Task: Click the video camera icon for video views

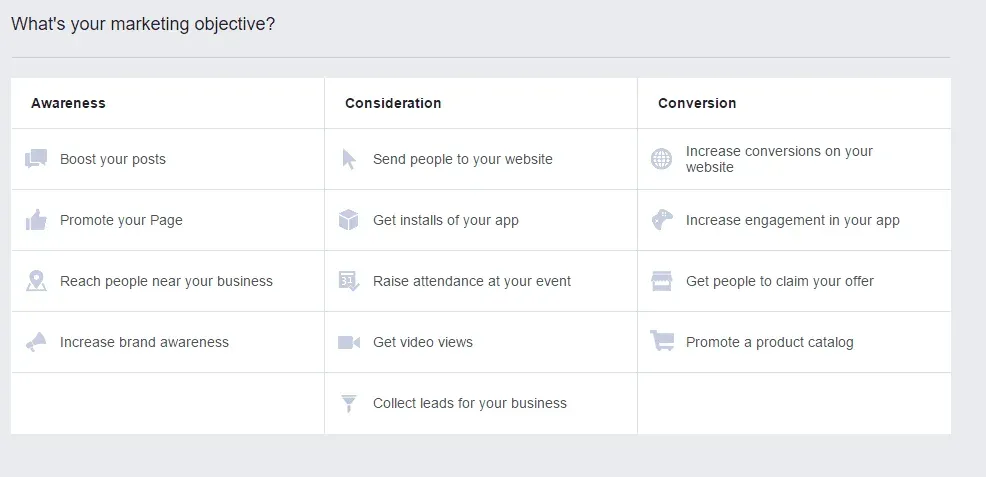Action: pos(348,342)
